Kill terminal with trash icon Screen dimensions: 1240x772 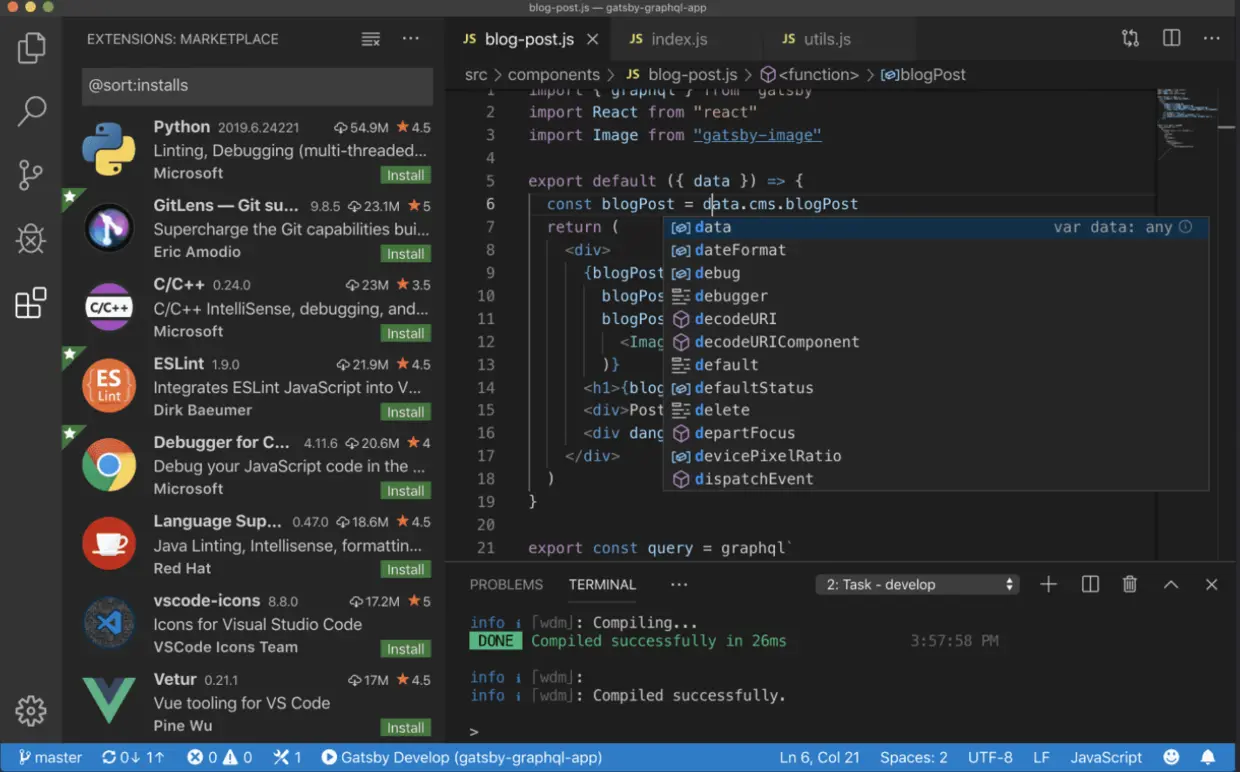click(1130, 584)
